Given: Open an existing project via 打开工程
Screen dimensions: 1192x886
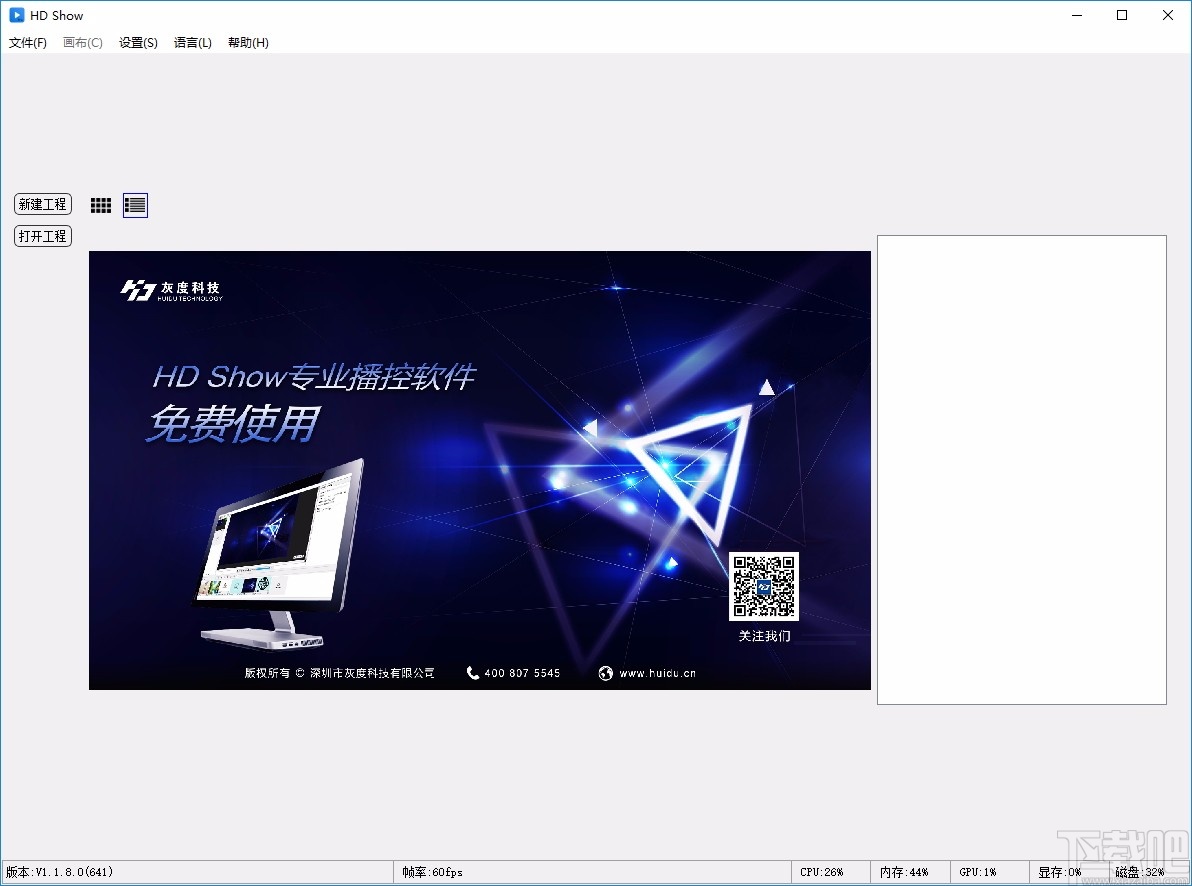Looking at the screenshot, I should coord(42,236).
